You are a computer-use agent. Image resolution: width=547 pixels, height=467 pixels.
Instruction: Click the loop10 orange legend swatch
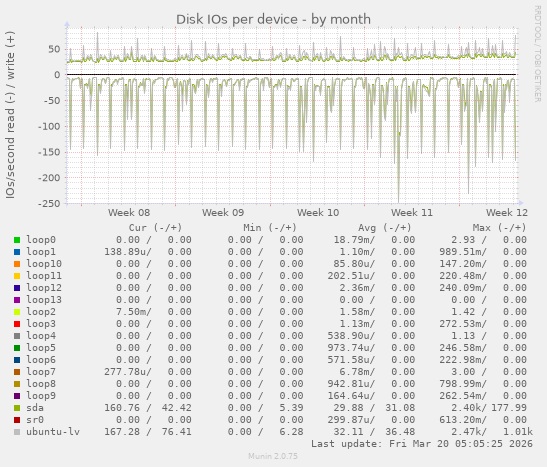tap(17, 264)
